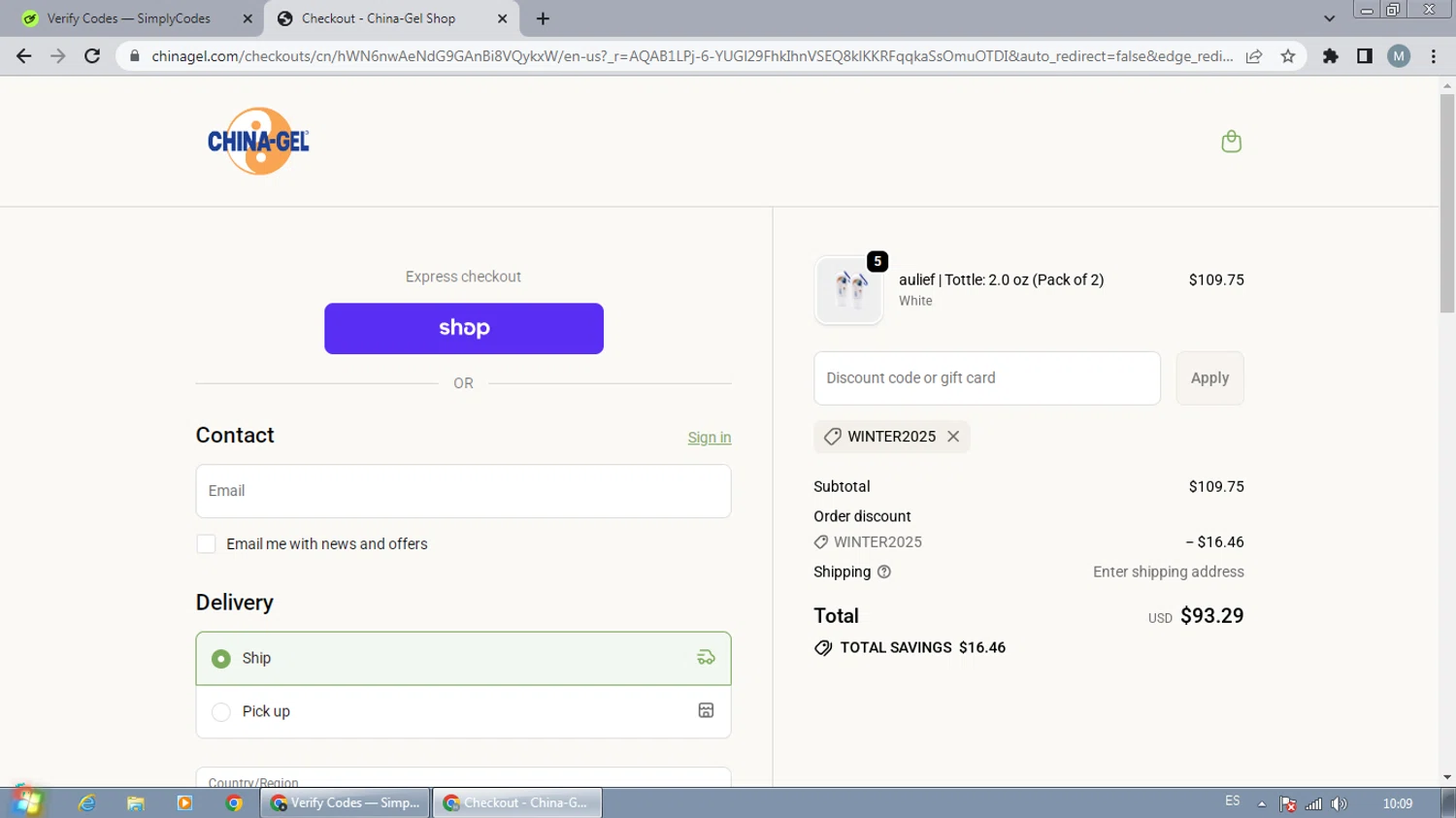Launch Internet Explorer from the taskbar
1456x818 pixels.
(86, 803)
